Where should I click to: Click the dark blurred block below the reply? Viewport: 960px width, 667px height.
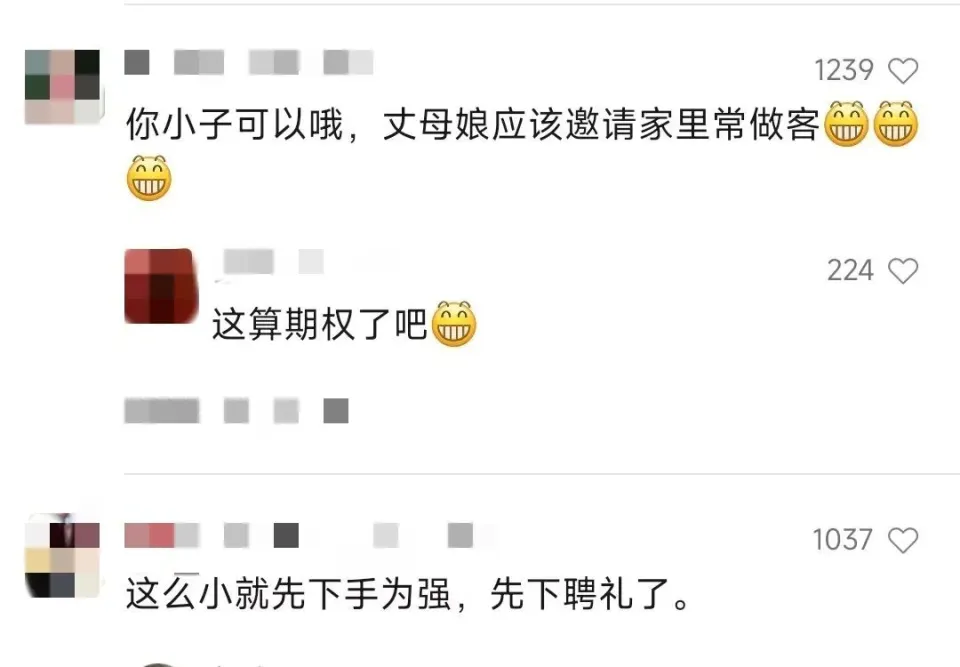[336, 411]
